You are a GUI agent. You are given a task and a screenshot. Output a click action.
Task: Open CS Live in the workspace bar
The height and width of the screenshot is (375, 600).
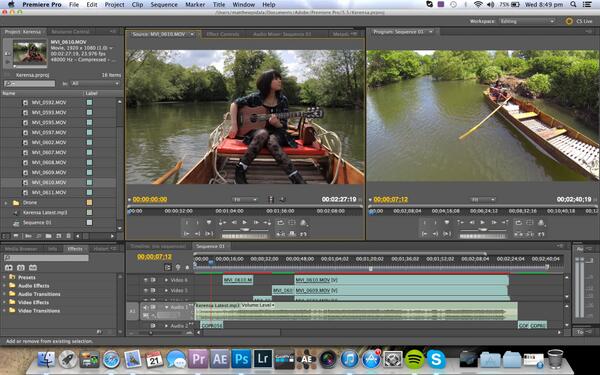[579, 21]
